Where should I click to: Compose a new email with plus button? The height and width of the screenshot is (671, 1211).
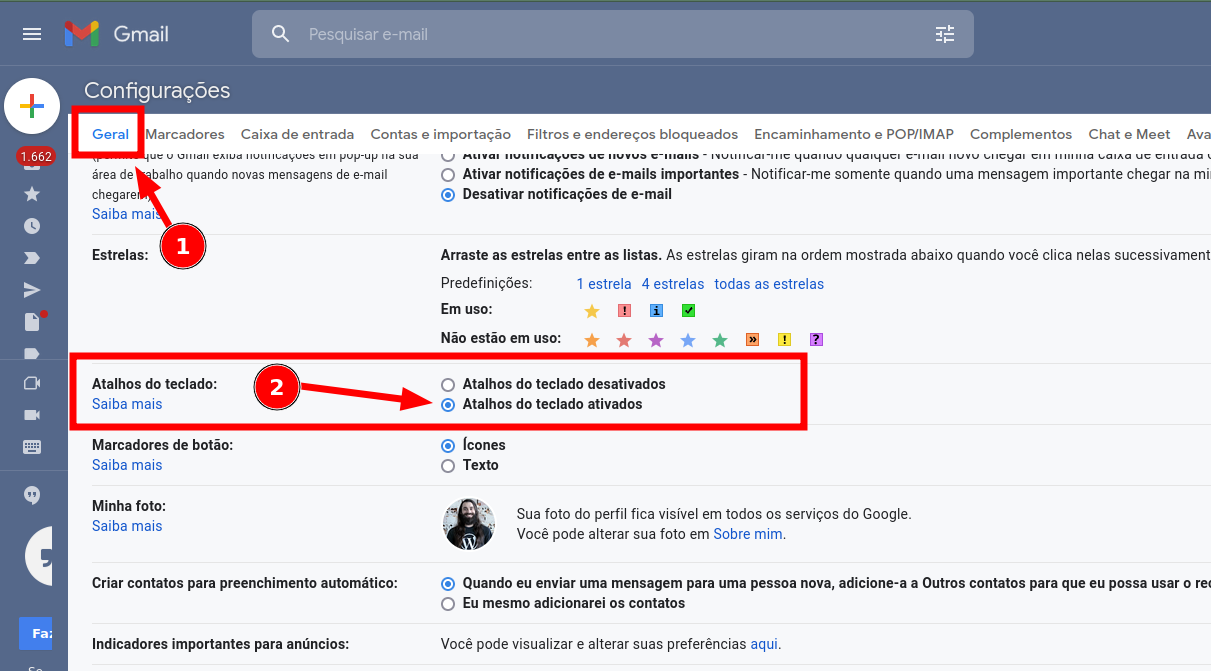32,106
